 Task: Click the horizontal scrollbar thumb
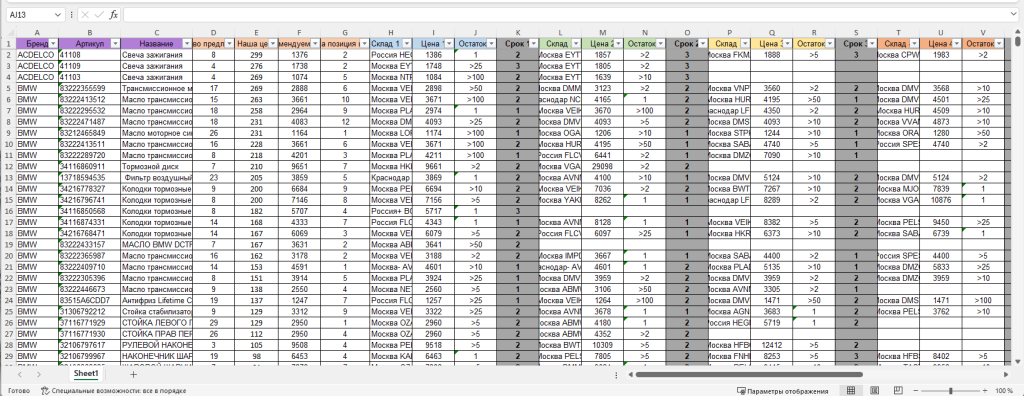(x=749, y=375)
